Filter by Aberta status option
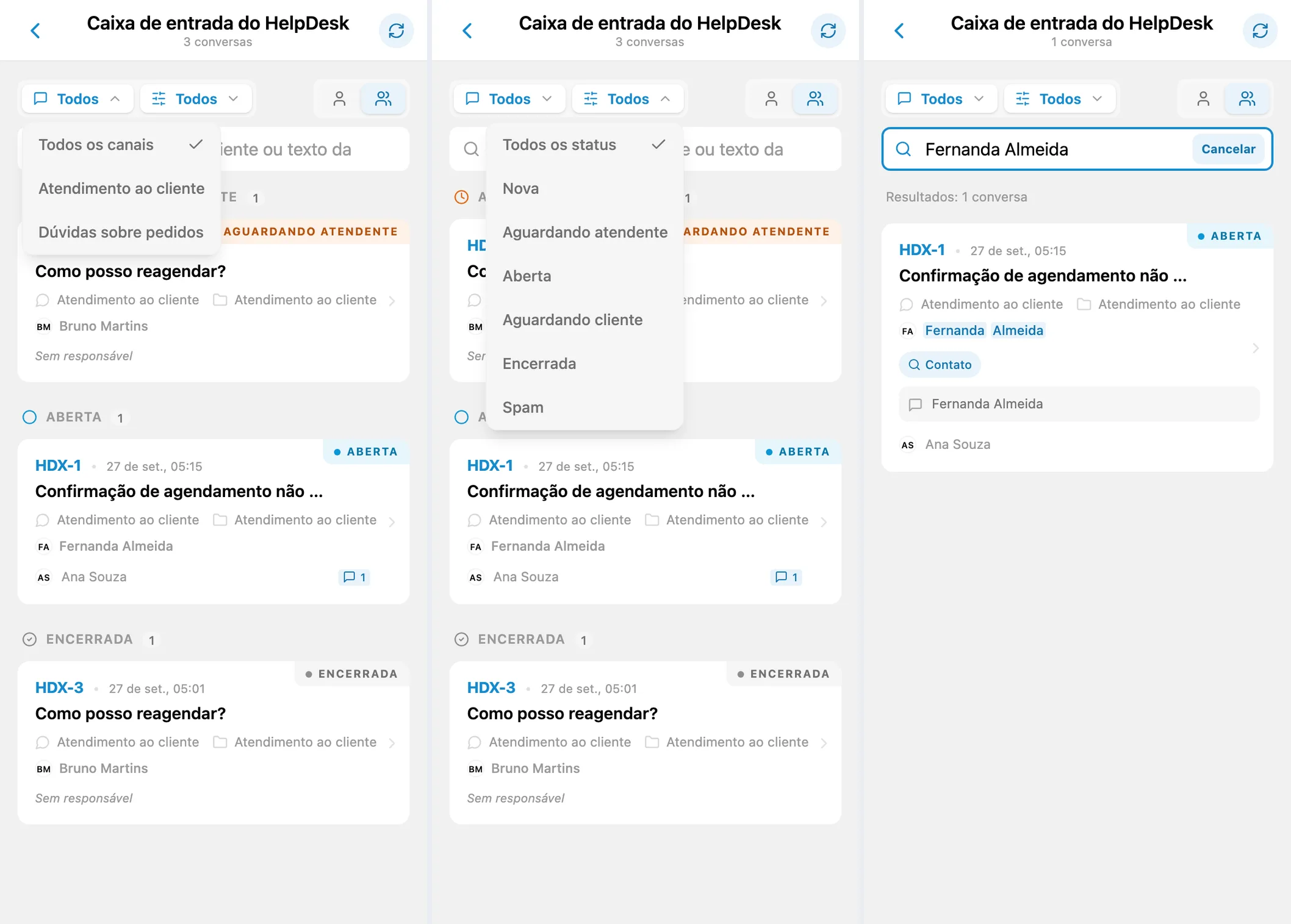The width and height of the screenshot is (1291, 924). [x=584, y=276]
